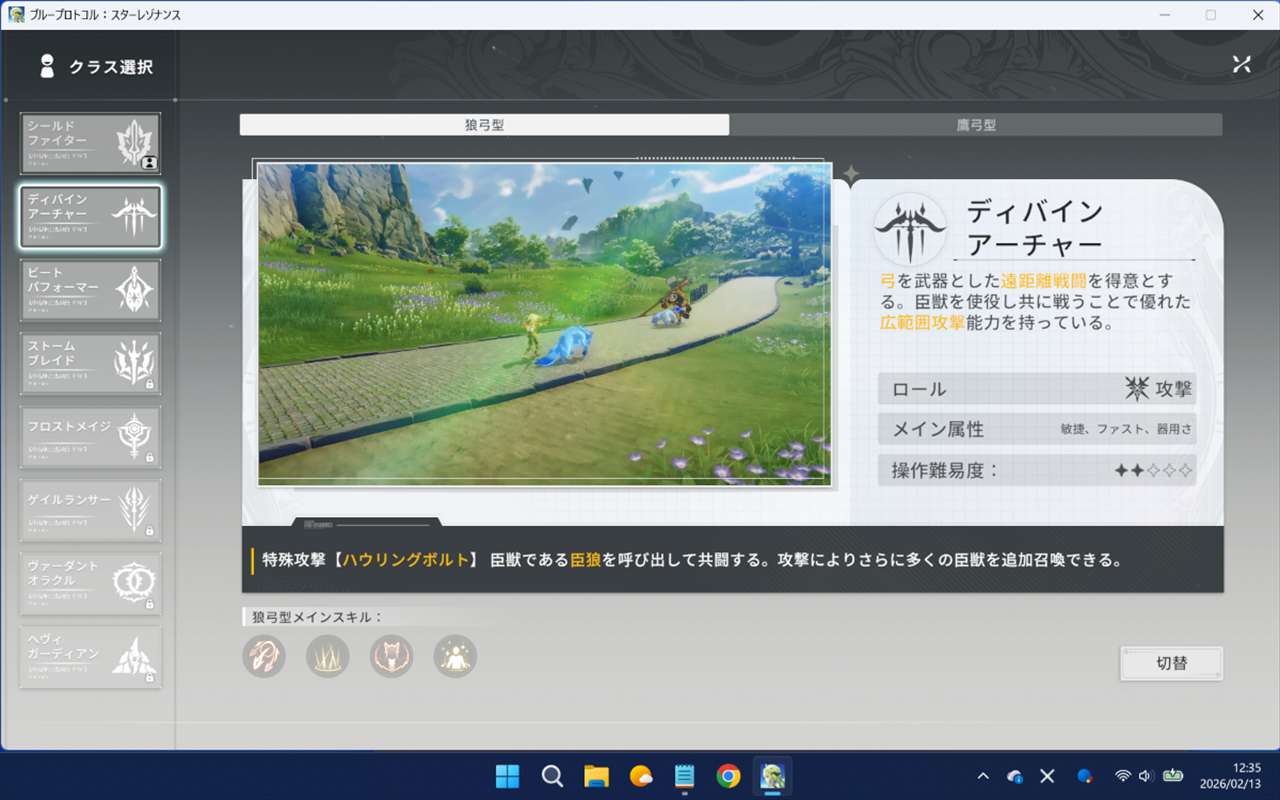This screenshot has height=800, width=1280.
Task: View the second main skill with spikes icon
Action: click(328, 657)
